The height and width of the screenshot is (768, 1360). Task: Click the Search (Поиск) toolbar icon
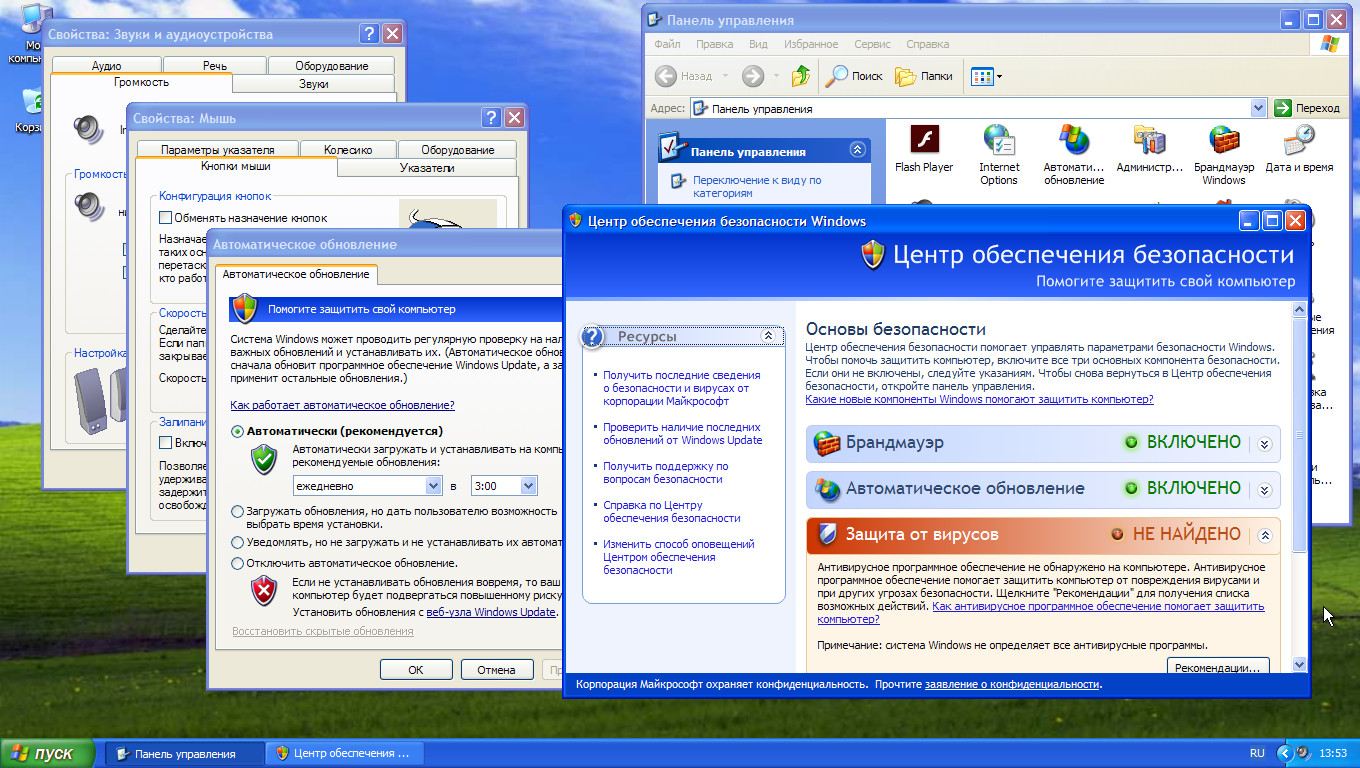click(853, 76)
